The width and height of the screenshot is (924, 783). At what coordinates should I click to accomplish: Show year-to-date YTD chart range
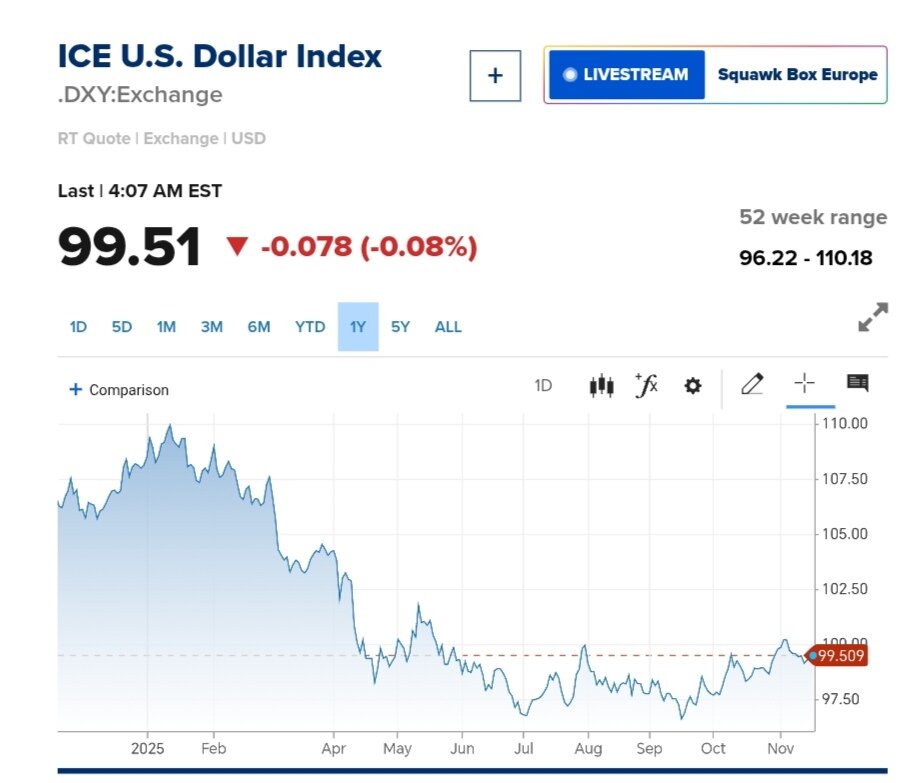(x=310, y=327)
